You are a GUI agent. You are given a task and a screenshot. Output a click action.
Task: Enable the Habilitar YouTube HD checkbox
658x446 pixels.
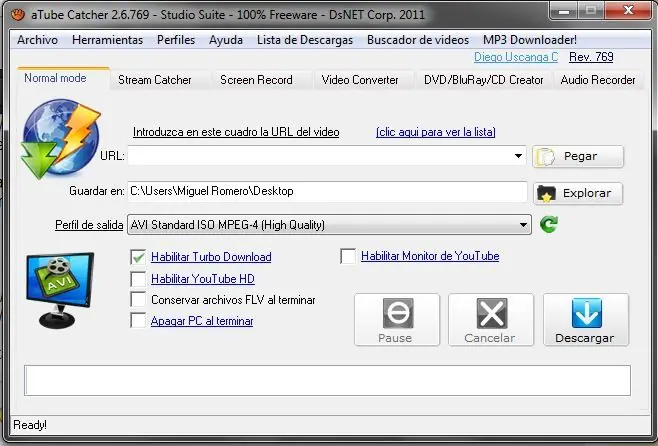(138, 279)
